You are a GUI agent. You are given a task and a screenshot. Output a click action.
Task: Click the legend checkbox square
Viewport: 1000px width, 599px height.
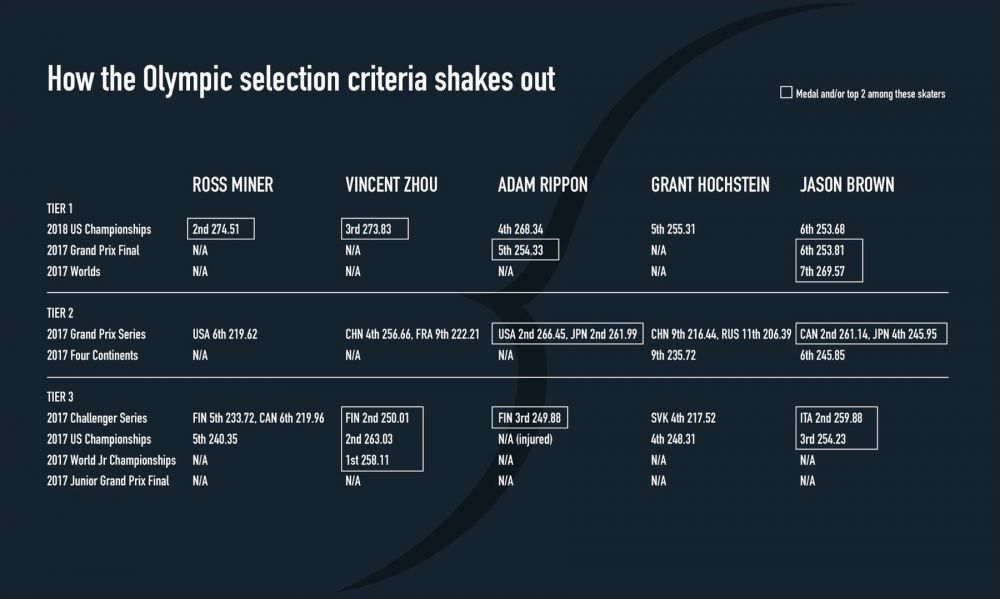785,93
